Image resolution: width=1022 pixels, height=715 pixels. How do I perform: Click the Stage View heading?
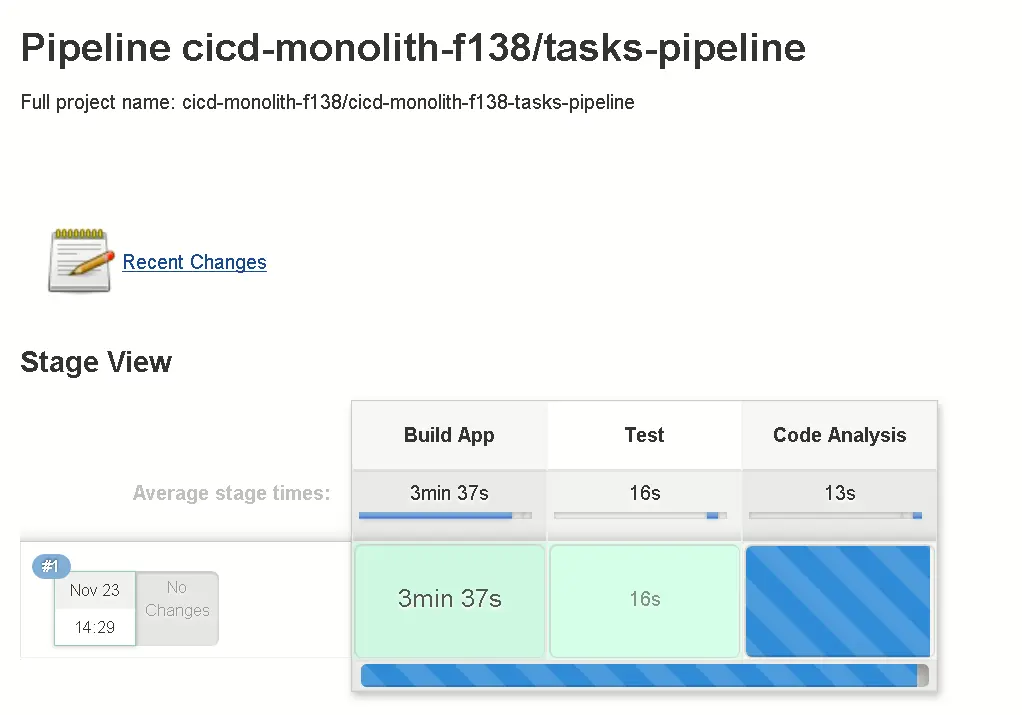[96, 362]
